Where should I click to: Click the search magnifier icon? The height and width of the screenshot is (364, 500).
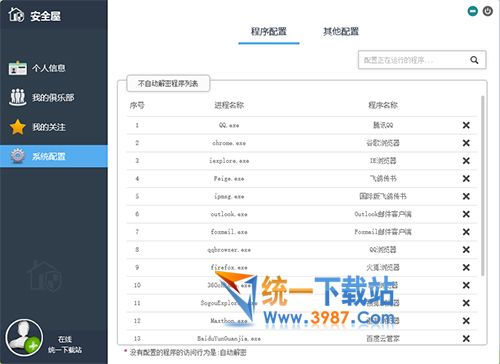tap(474, 60)
